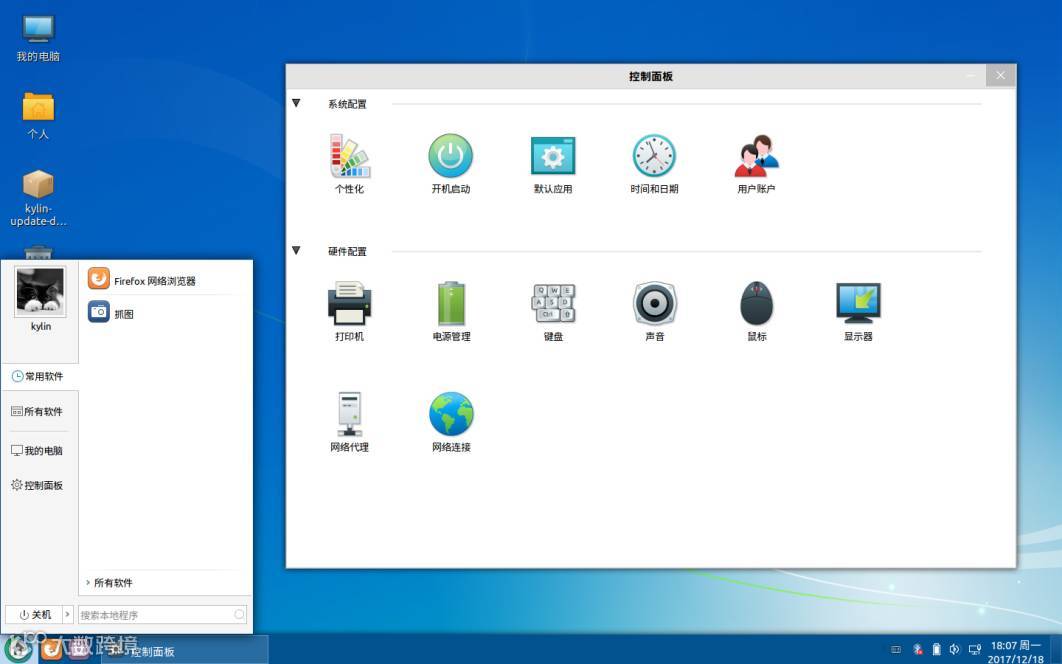This screenshot has height=664, width=1062.
Task: Select 控制面板 taskbar window button
Action: coord(185,651)
